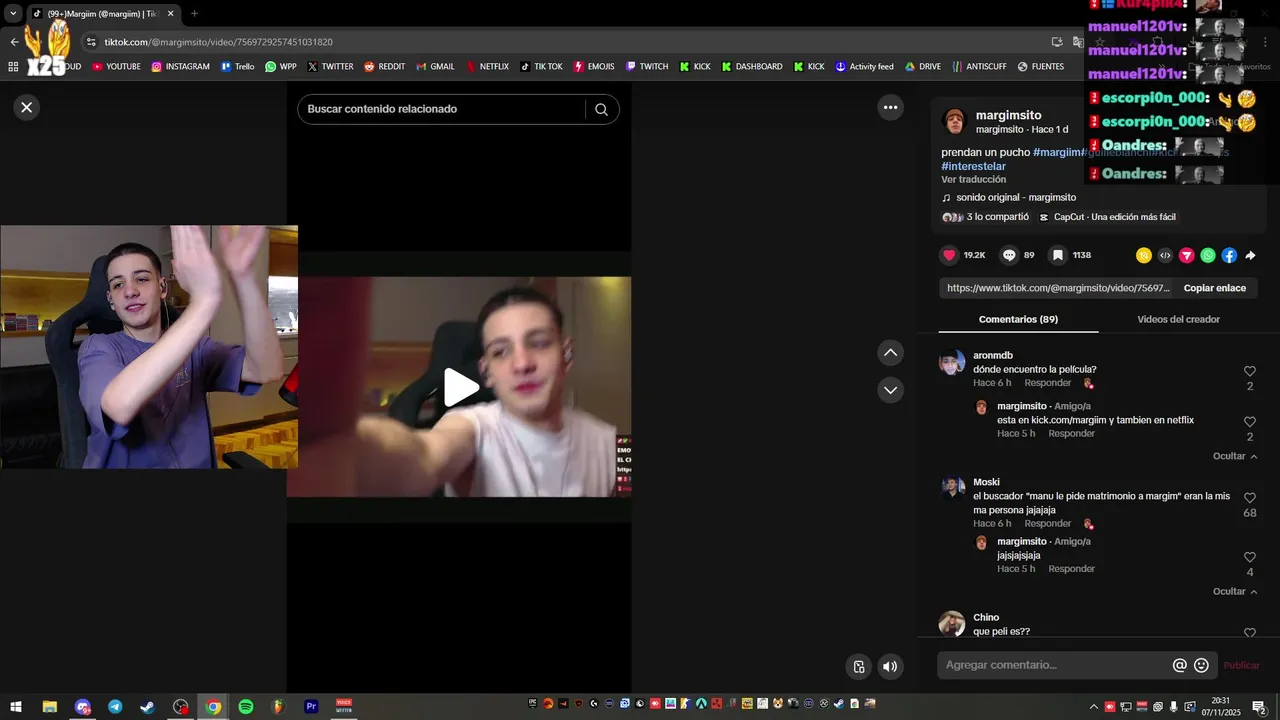
Task: Open the tab search dropdown arrow
Action: [x=13, y=14]
